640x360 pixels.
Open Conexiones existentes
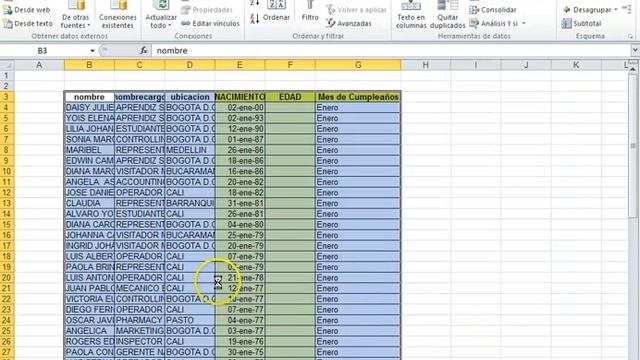point(118,15)
